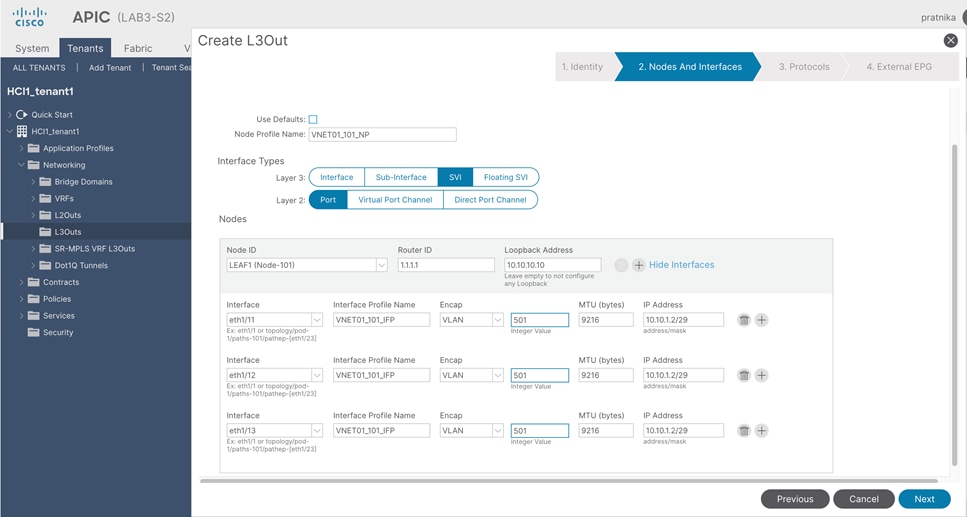Click the Networking folder icon
Image resolution: width=967 pixels, height=517 pixels.
click(x=33, y=165)
